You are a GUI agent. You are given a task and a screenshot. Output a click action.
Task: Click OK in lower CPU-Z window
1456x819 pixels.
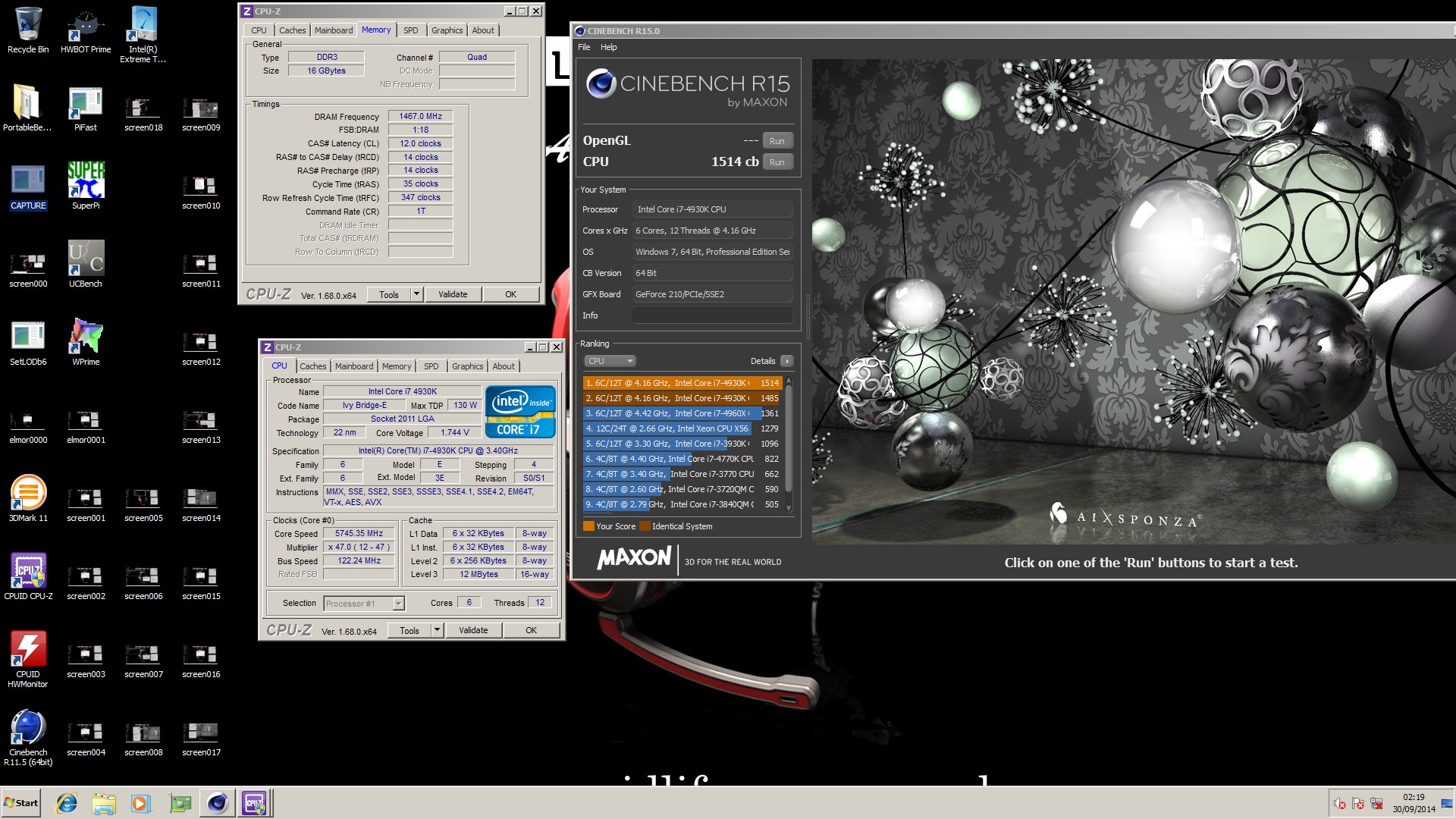click(x=531, y=630)
